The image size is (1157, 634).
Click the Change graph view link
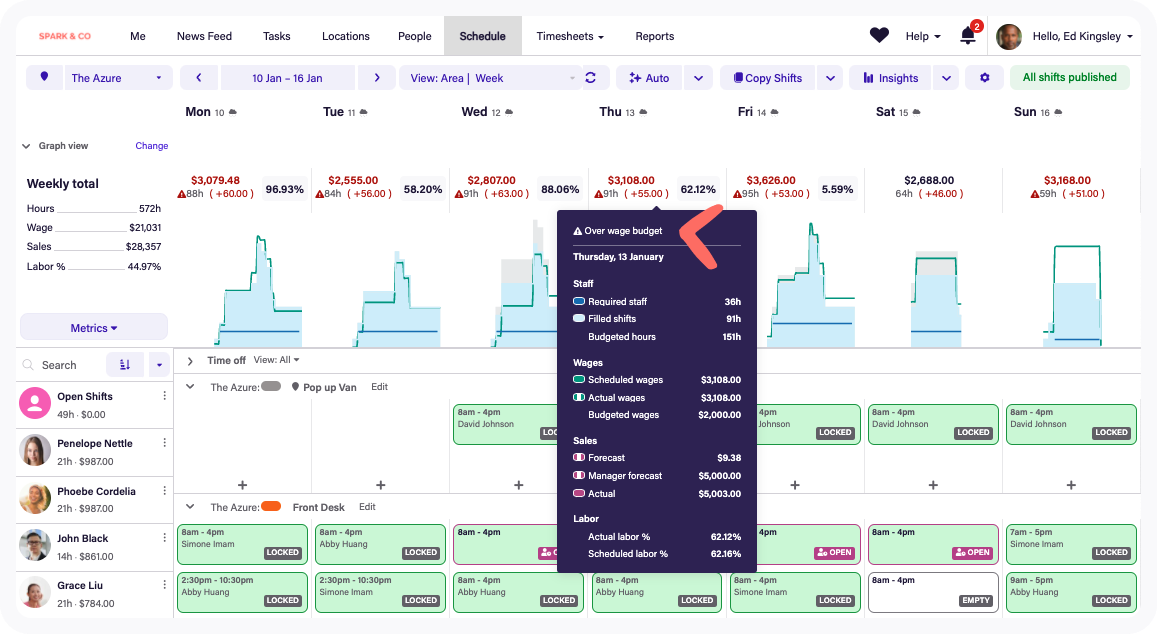(152, 146)
